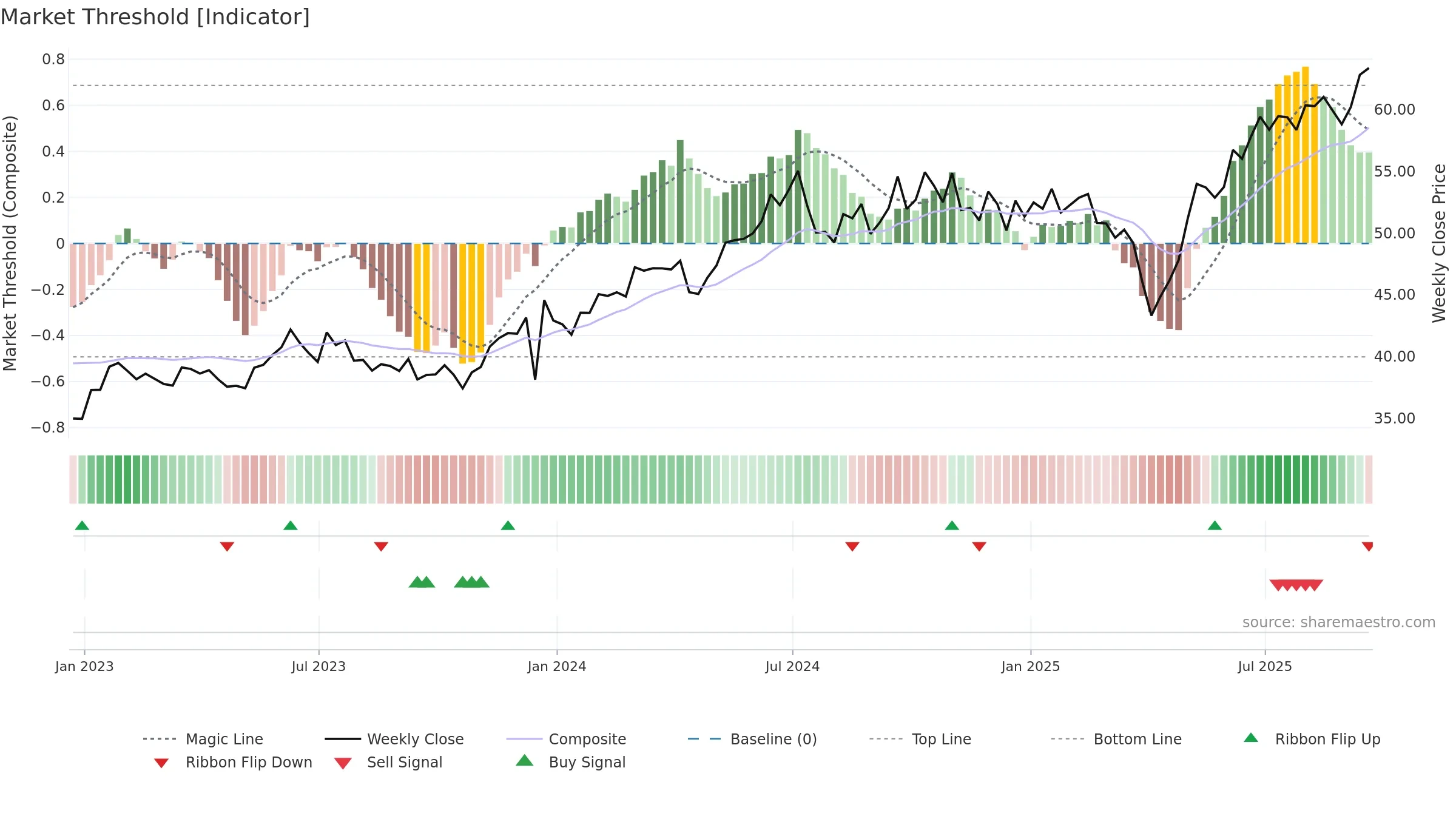Toggle the Composite legend entry
Image resolution: width=1456 pixels, height=819 pixels.
pyautogui.click(x=566, y=739)
